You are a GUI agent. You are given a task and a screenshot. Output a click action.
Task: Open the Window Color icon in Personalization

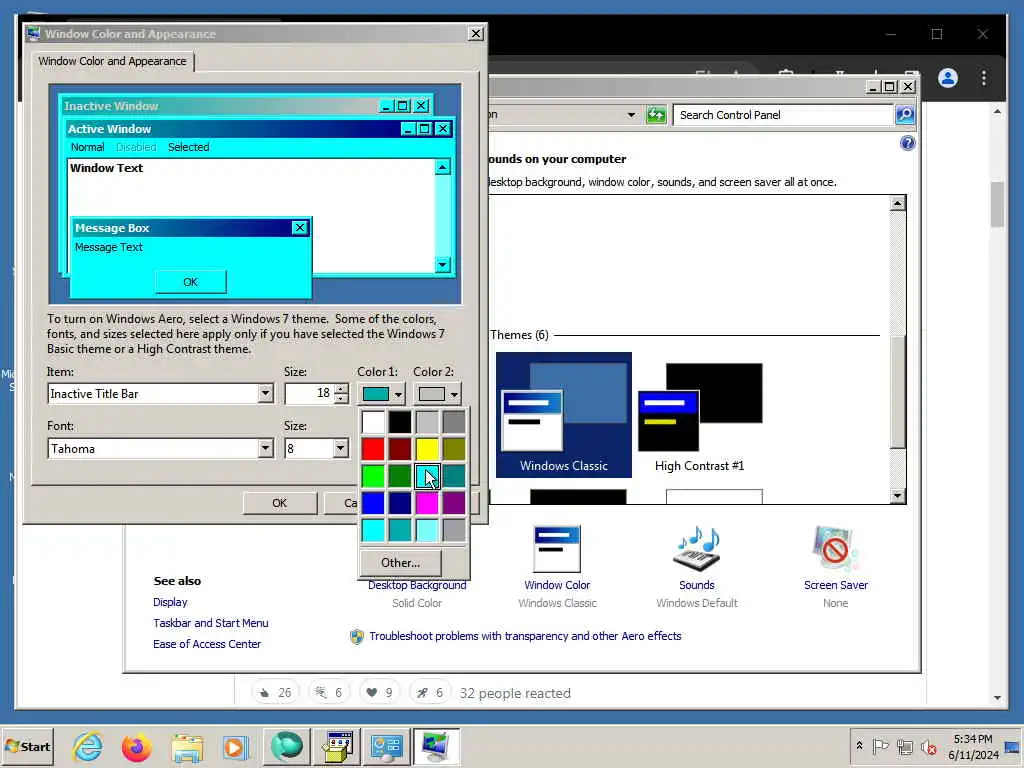point(557,549)
